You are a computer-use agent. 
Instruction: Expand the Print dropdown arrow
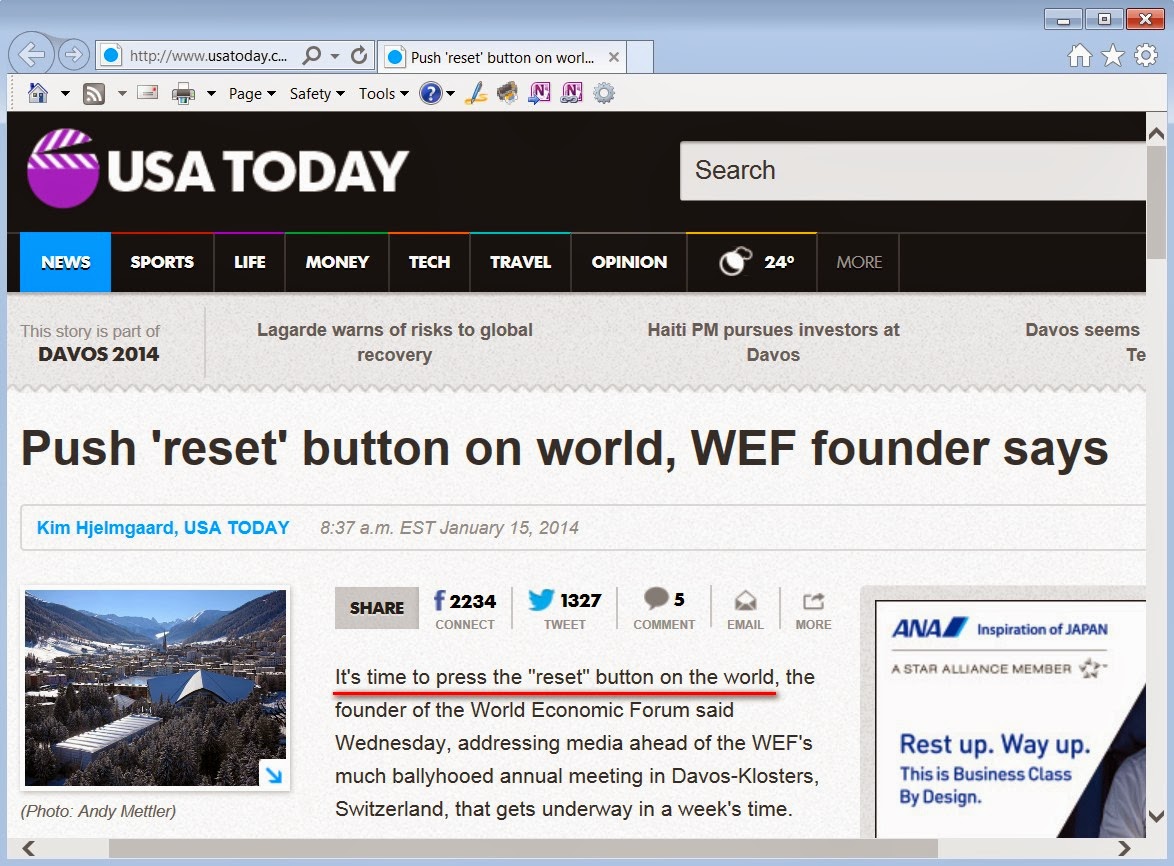click(x=211, y=94)
